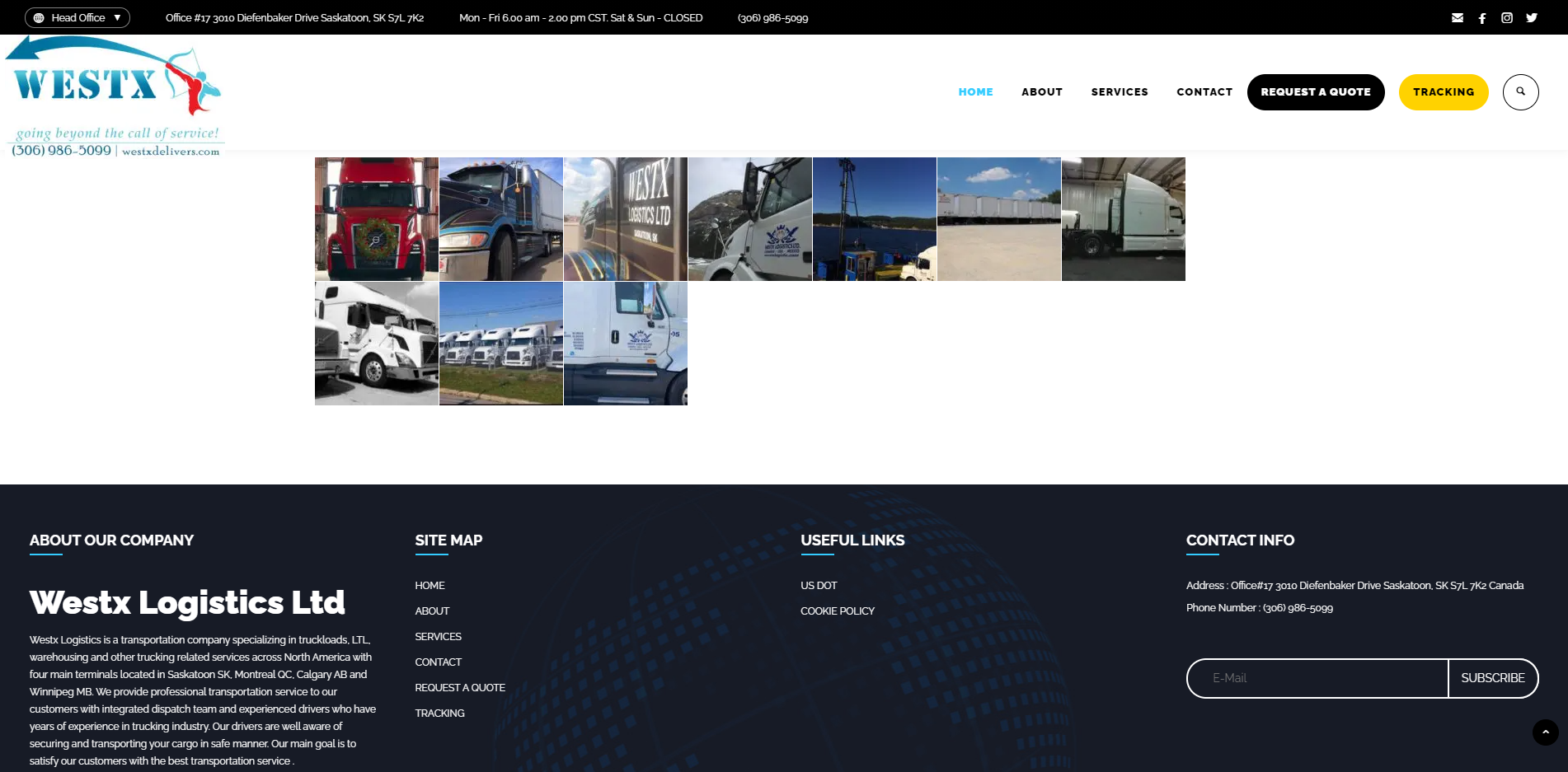Click the USEFUL LINKS heading
The width and height of the screenshot is (1568, 772).
852,540
